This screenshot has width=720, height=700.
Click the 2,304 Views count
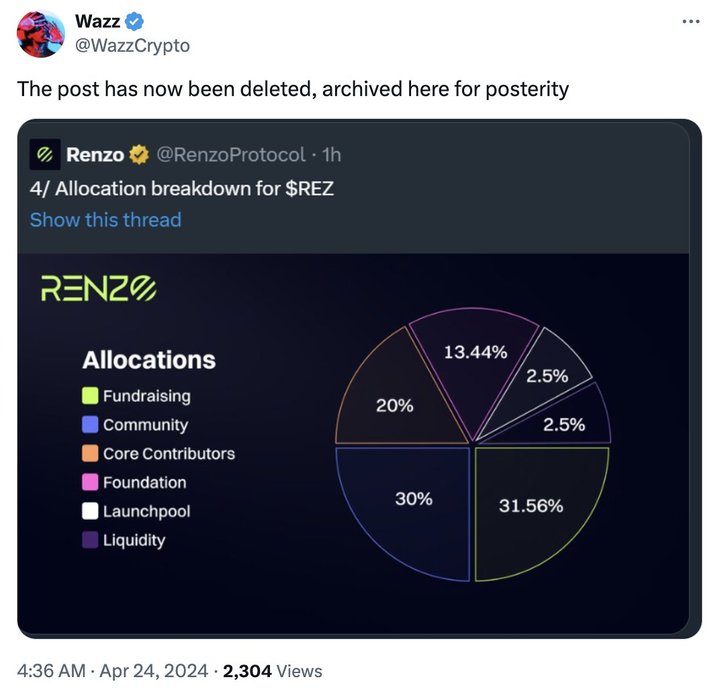point(272,671)
